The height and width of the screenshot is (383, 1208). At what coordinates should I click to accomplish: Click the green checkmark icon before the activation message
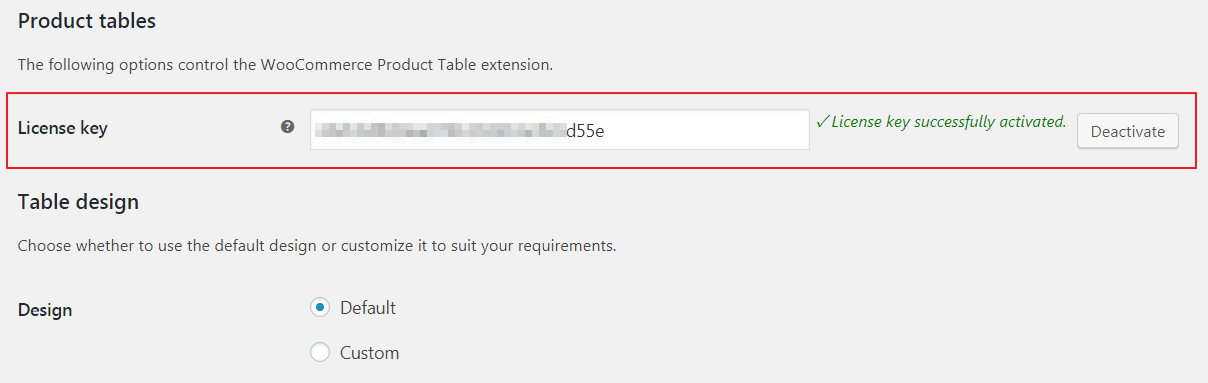(x=823, y=122)
